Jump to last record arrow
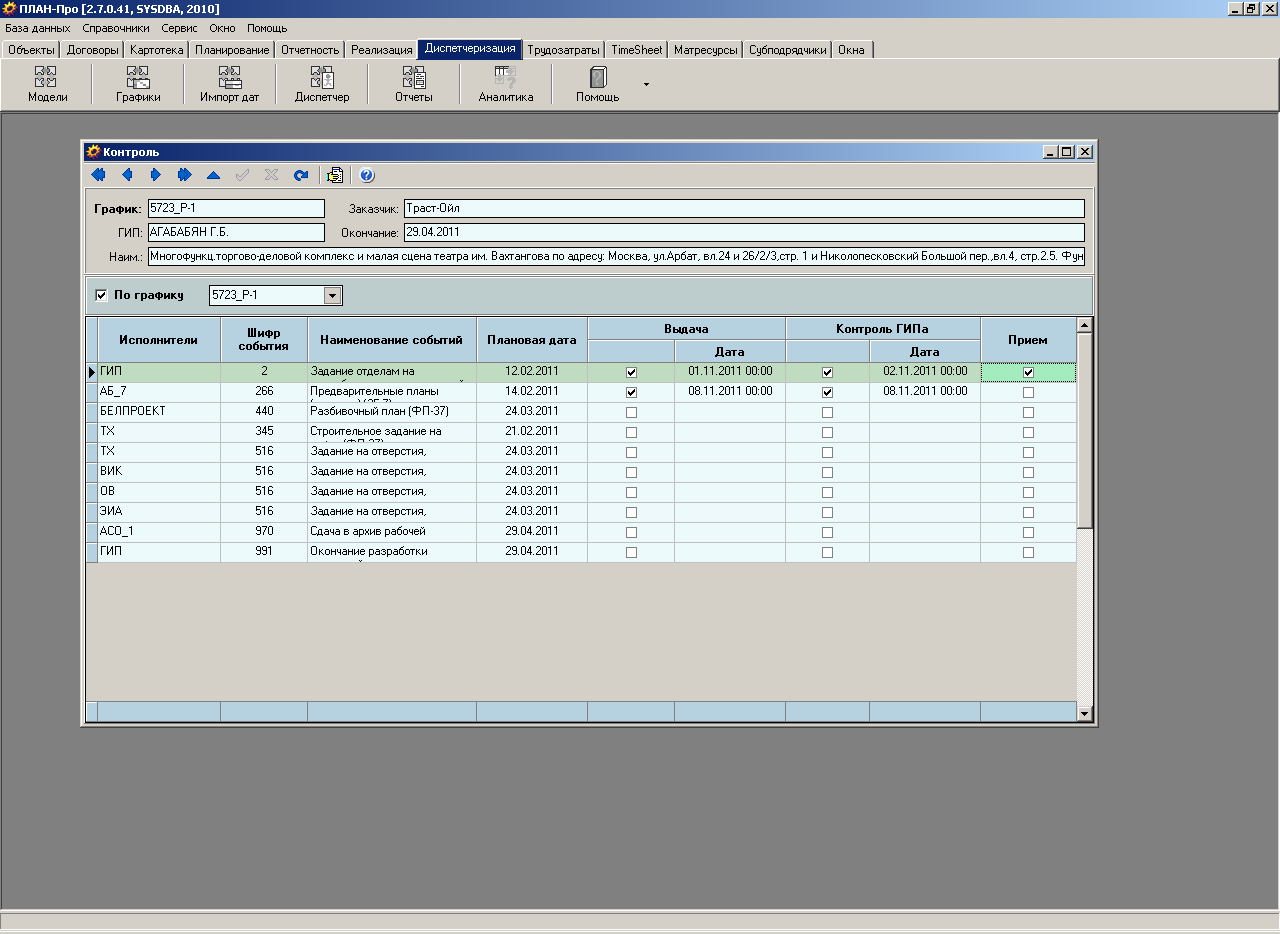This screenshot has width=1280, height=934. [184, 175]
